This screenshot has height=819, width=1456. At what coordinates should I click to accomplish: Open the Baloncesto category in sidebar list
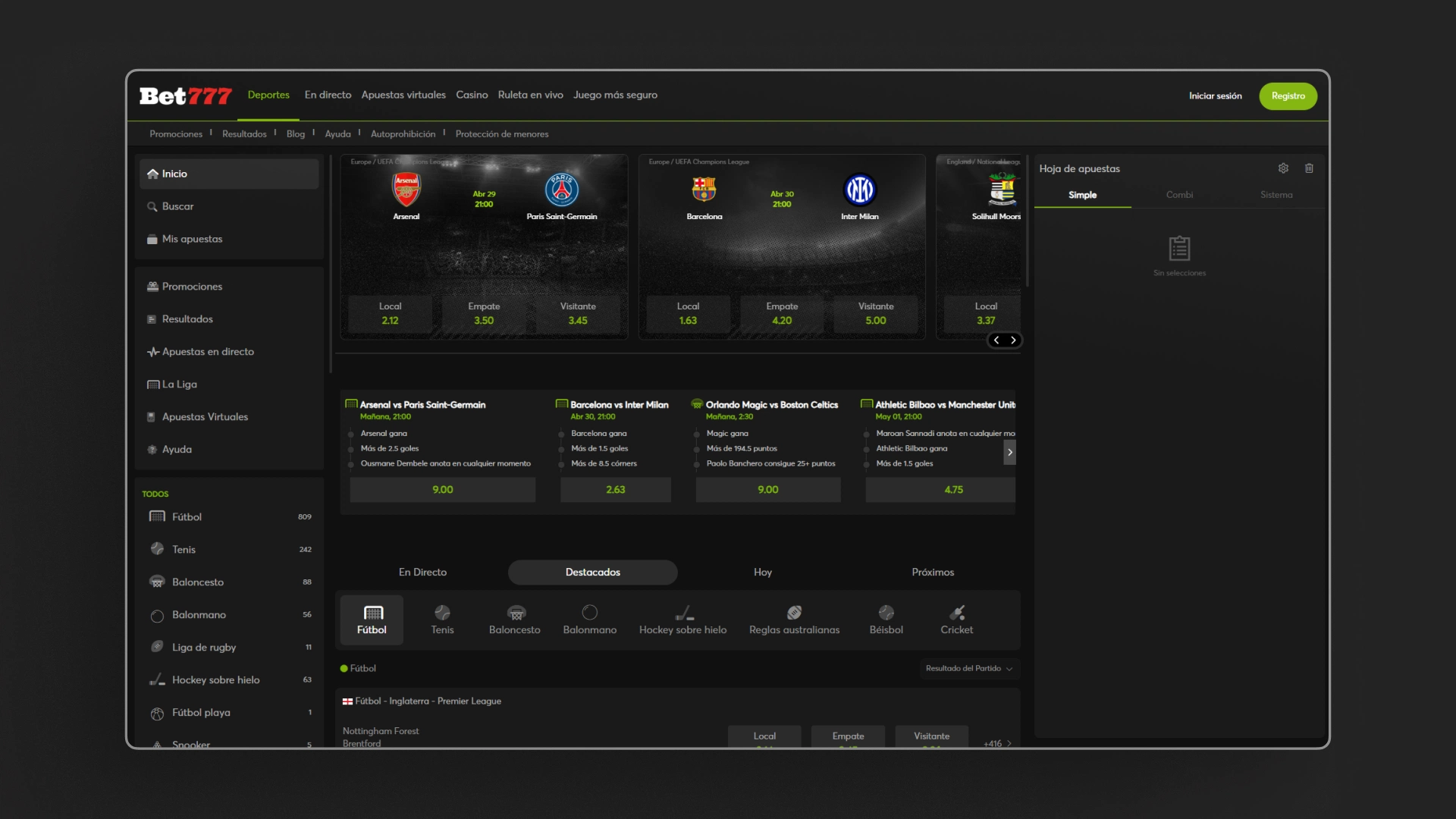pos(230,582)
